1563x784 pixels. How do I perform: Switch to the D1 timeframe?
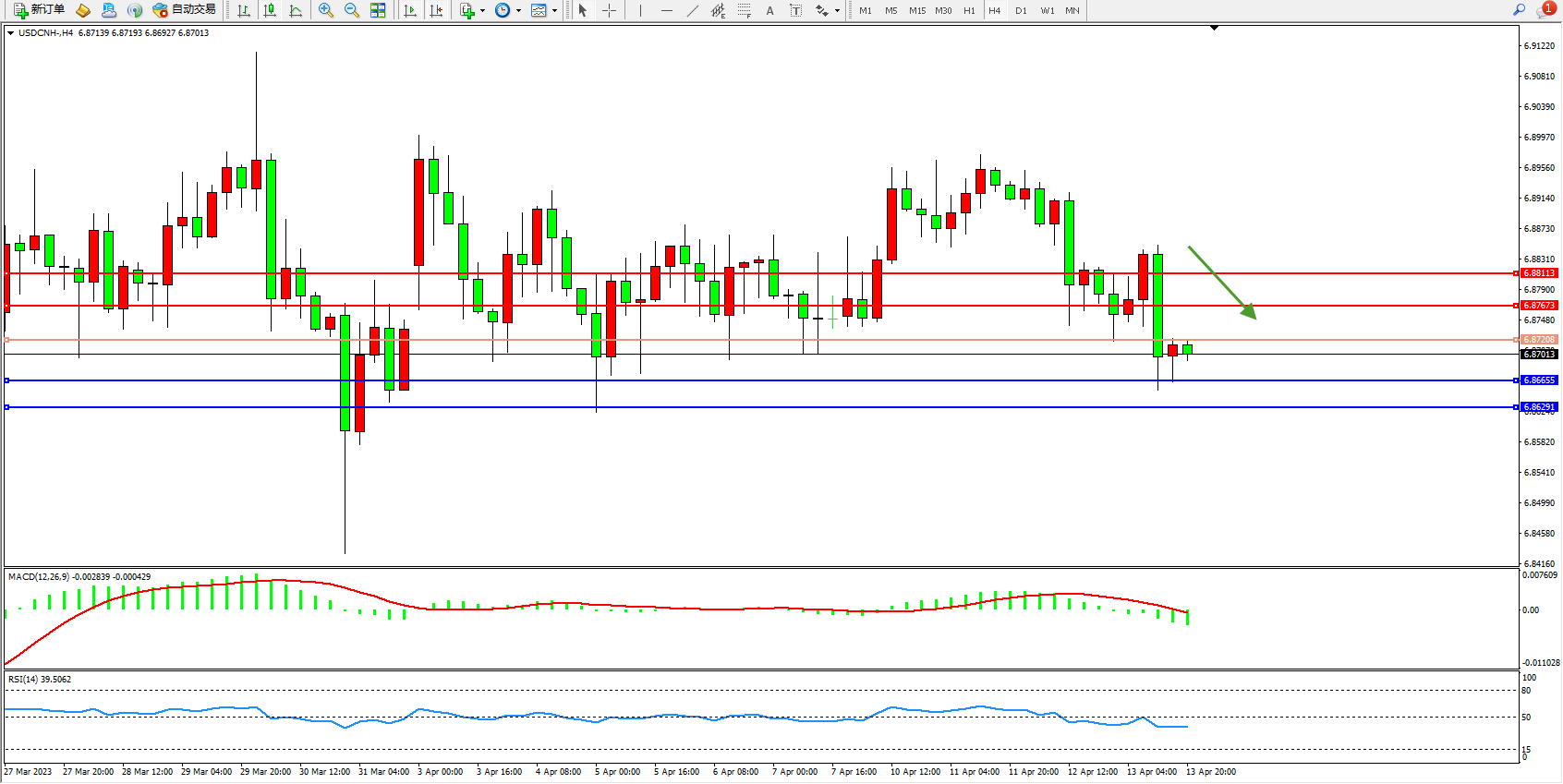(x=1021, y=11)
